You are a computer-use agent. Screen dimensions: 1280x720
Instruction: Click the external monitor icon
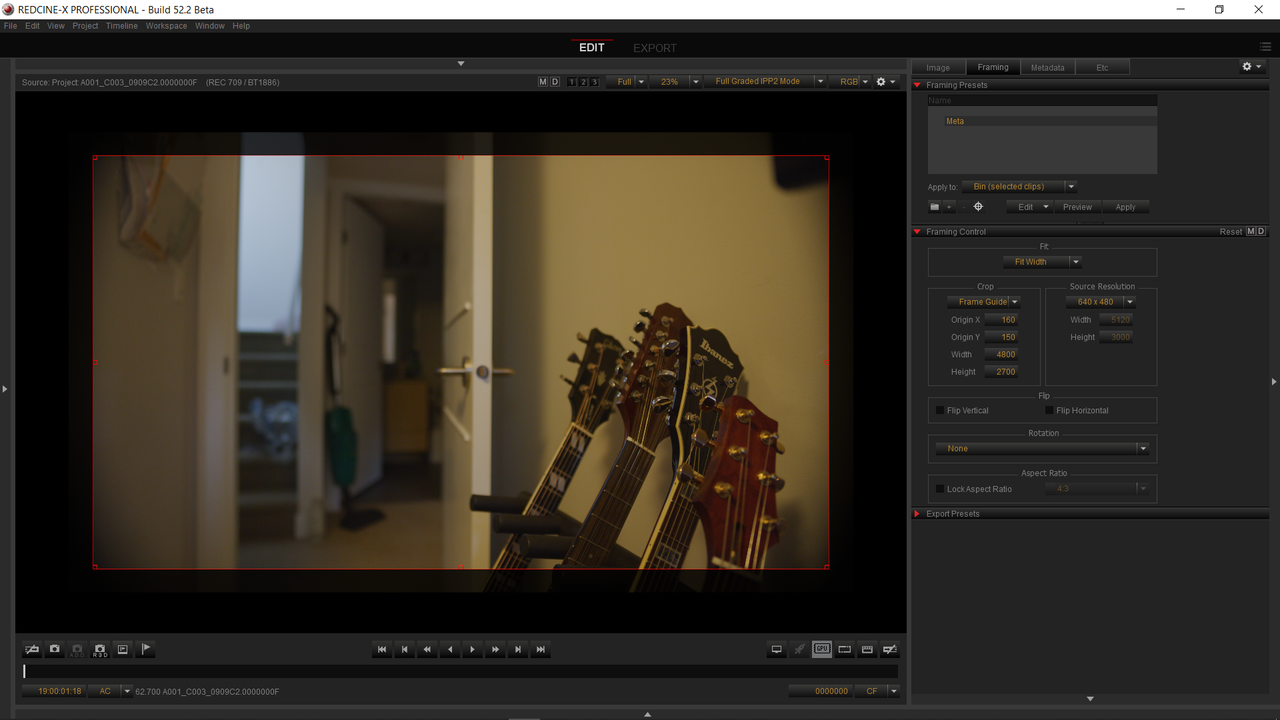776,649
